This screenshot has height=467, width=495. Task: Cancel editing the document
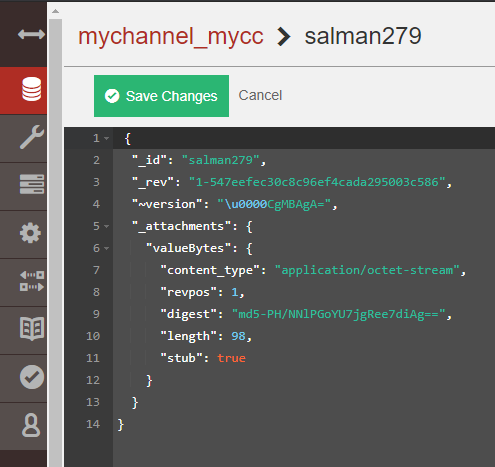tap(260, 96)
